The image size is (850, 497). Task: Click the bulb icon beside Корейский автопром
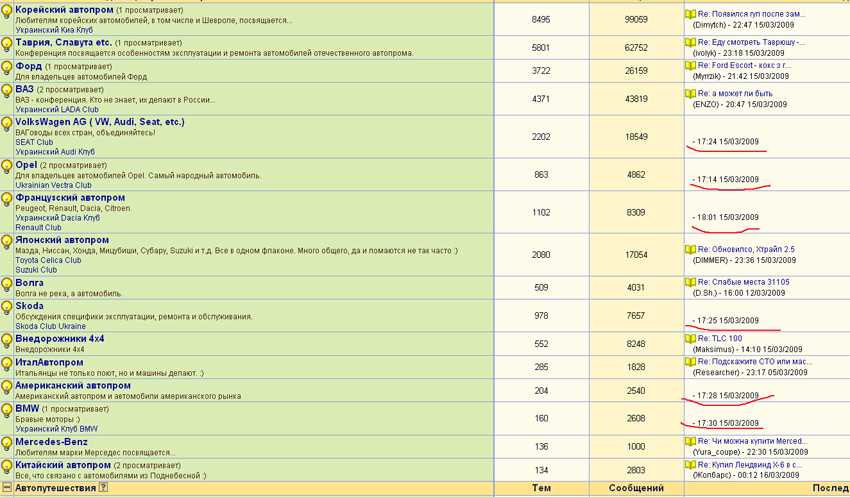point(7,17)
